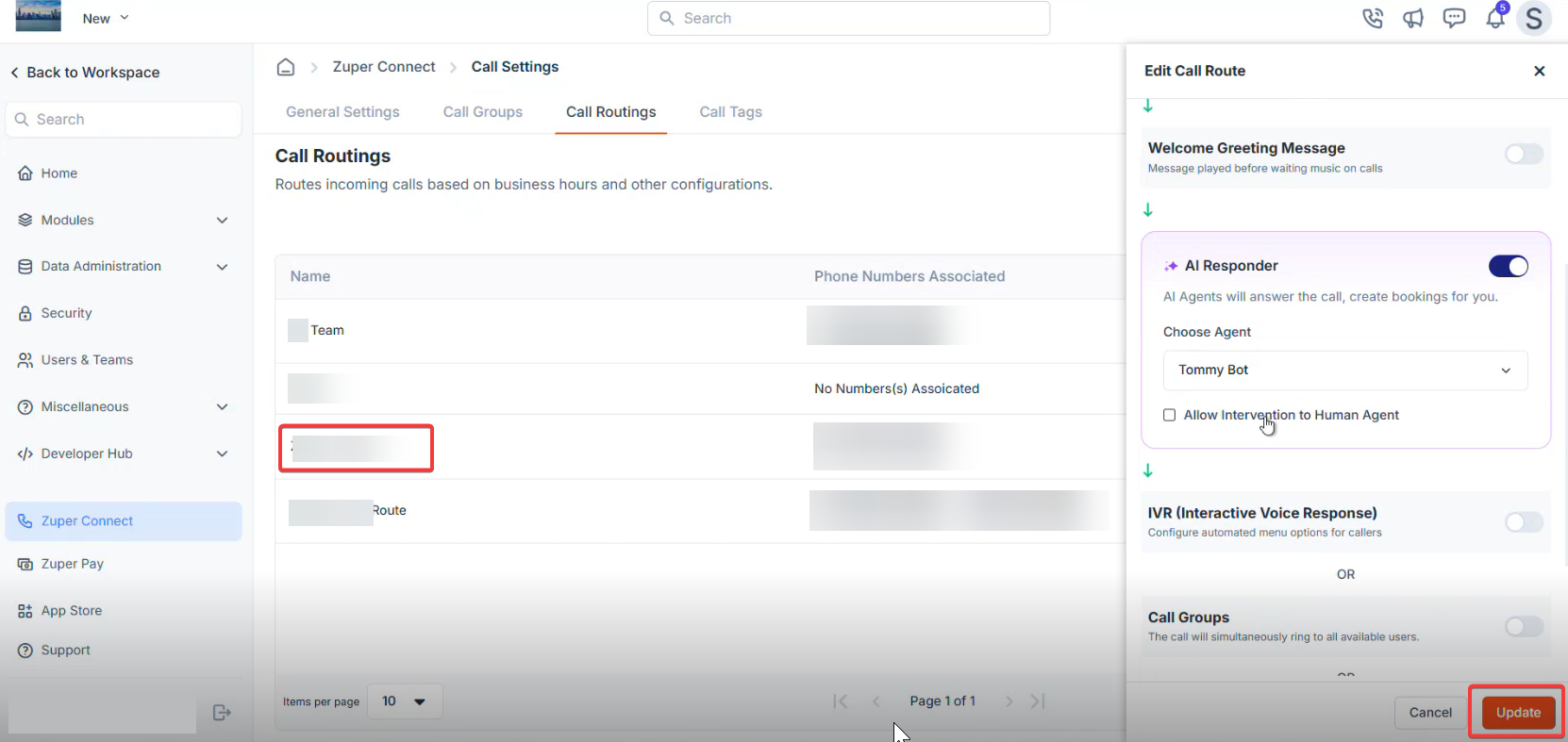Toggle the IVR switch
The image size is (1568, 742).
point(1524,522)
